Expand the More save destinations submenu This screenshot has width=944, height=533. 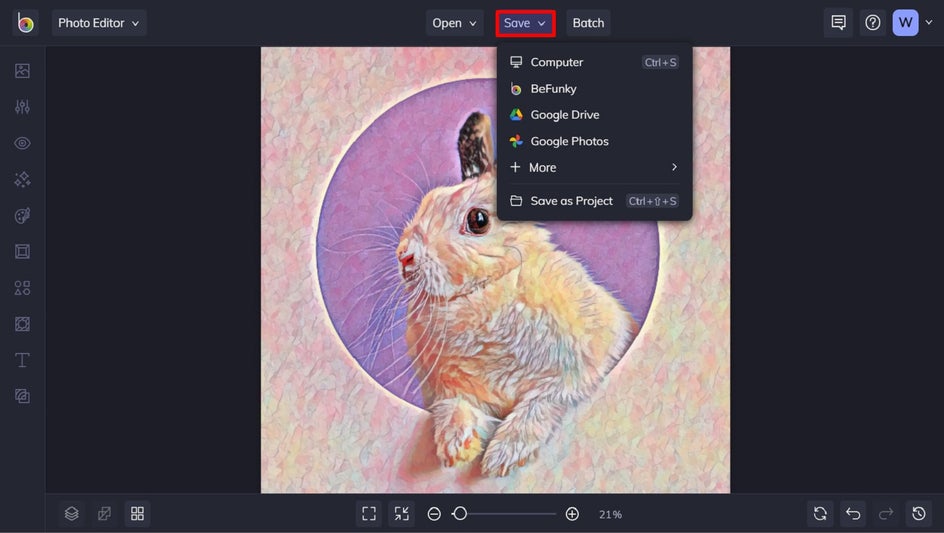click(594, 167)
